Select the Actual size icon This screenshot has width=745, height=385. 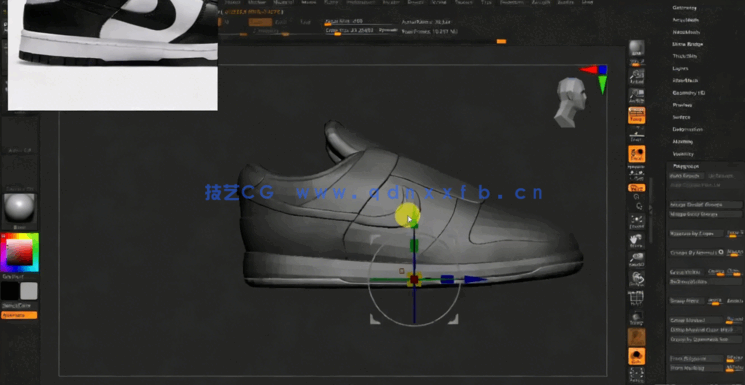637,76
